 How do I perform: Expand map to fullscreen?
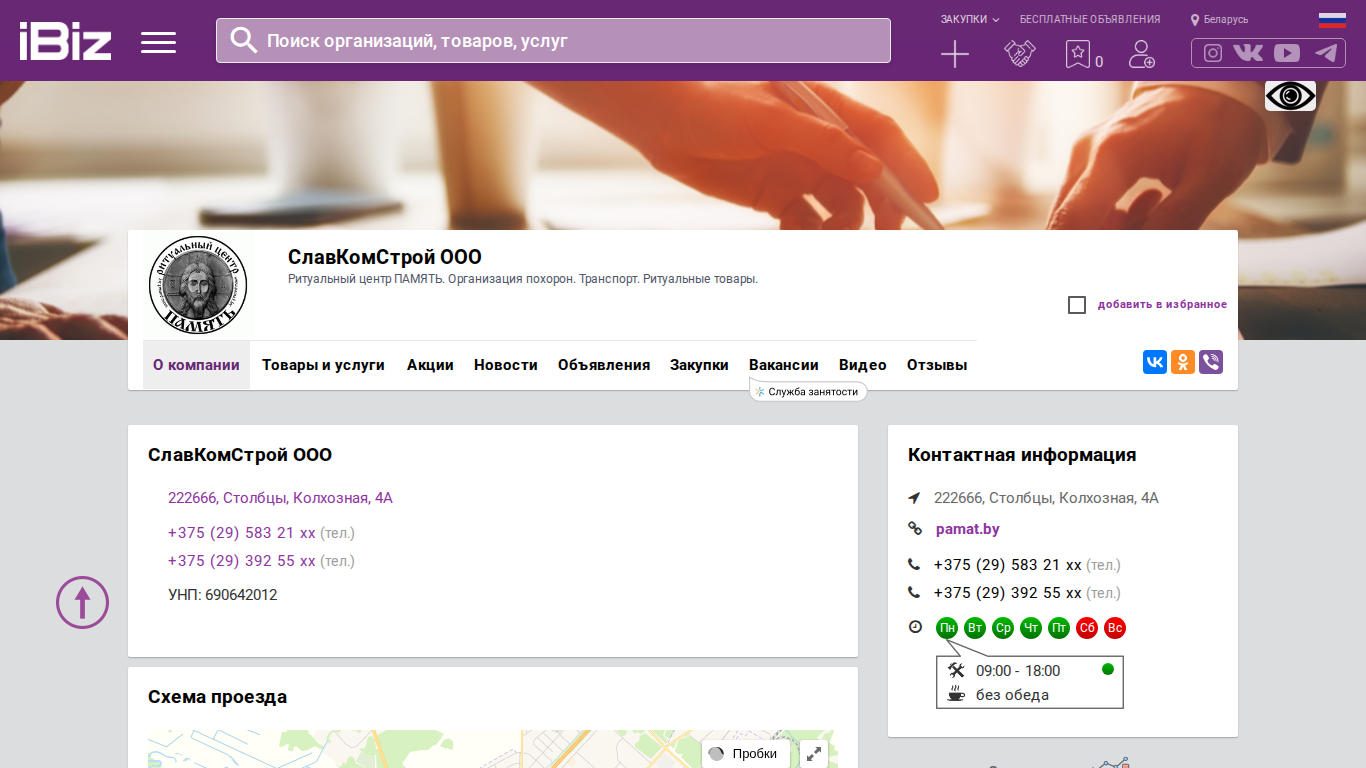pyautogui.click(x=815, y=754)
